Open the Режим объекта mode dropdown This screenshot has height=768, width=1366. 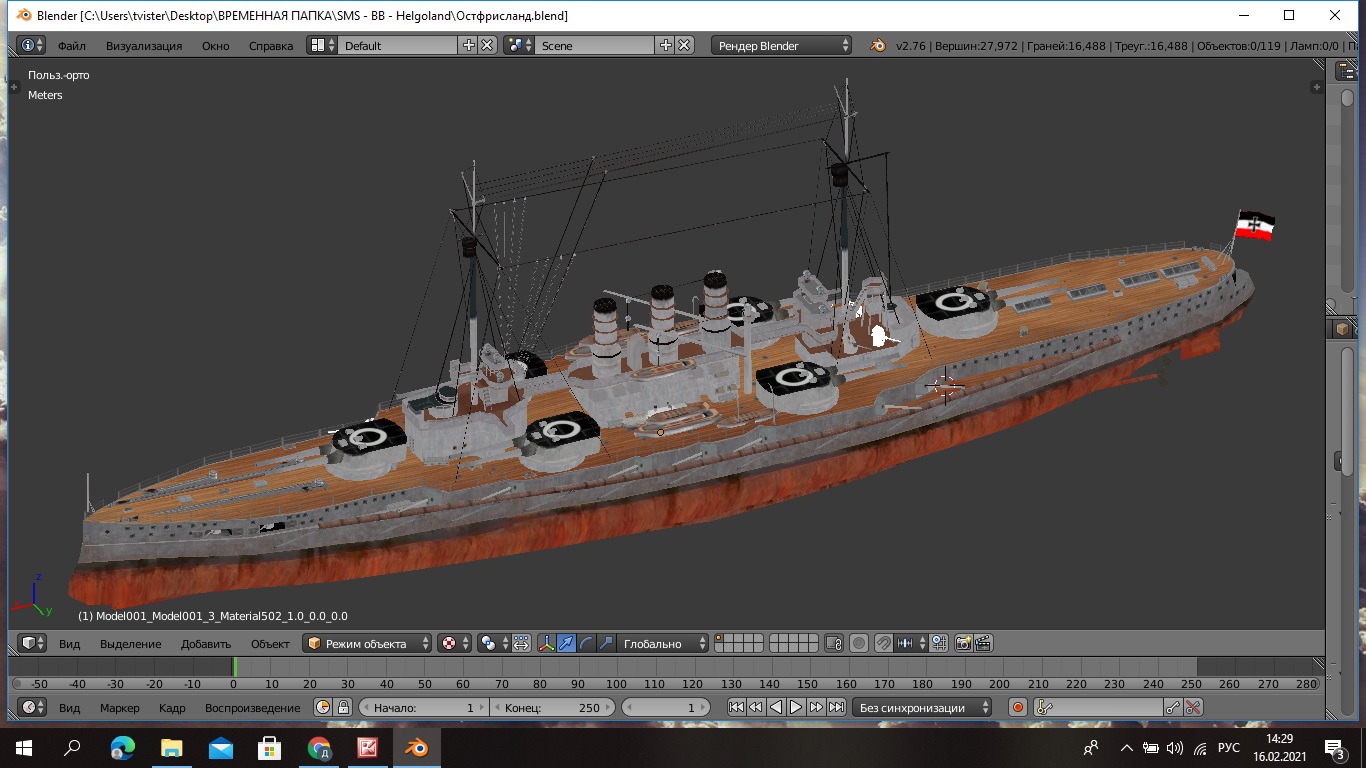click(367, 643)
